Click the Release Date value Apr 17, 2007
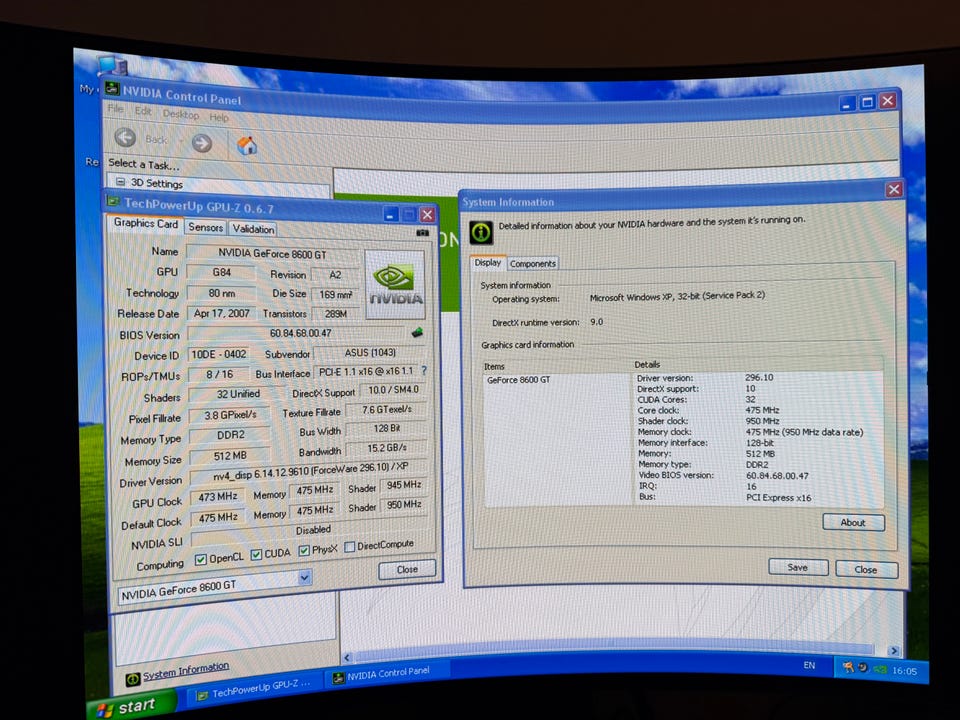Image resolution: width=960 pixels, height=720 pixels. coord(222,313)
